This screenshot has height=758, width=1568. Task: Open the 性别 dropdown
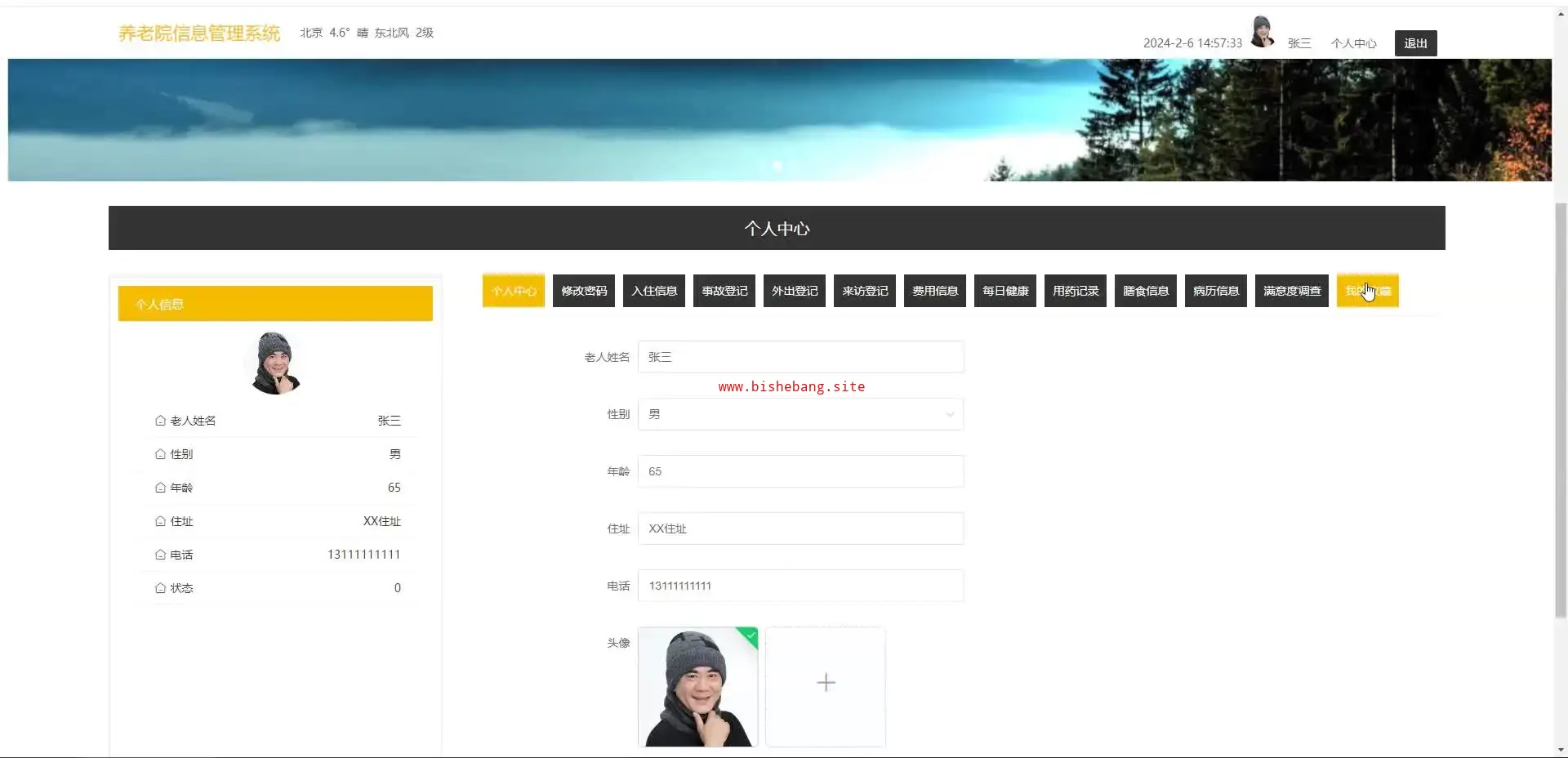click(800, 414)
